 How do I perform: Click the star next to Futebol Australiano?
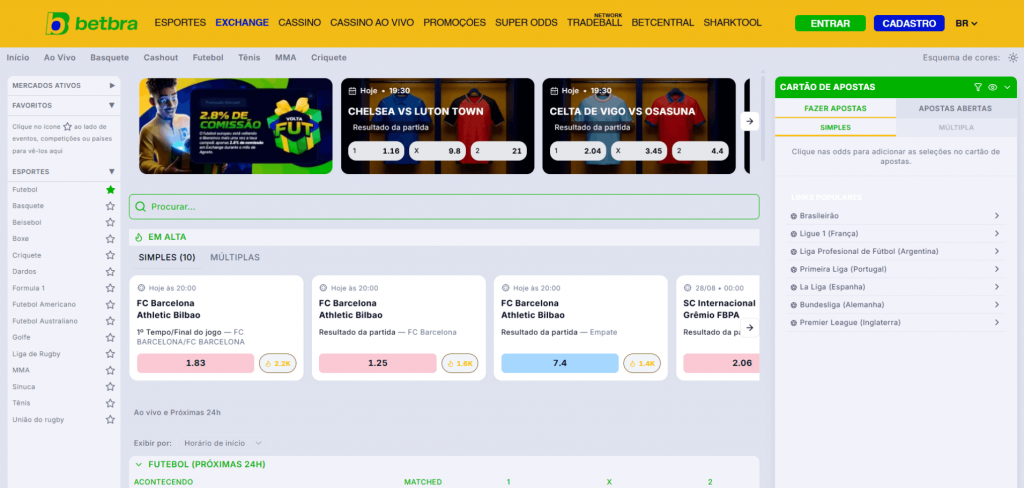pos(110,321)
